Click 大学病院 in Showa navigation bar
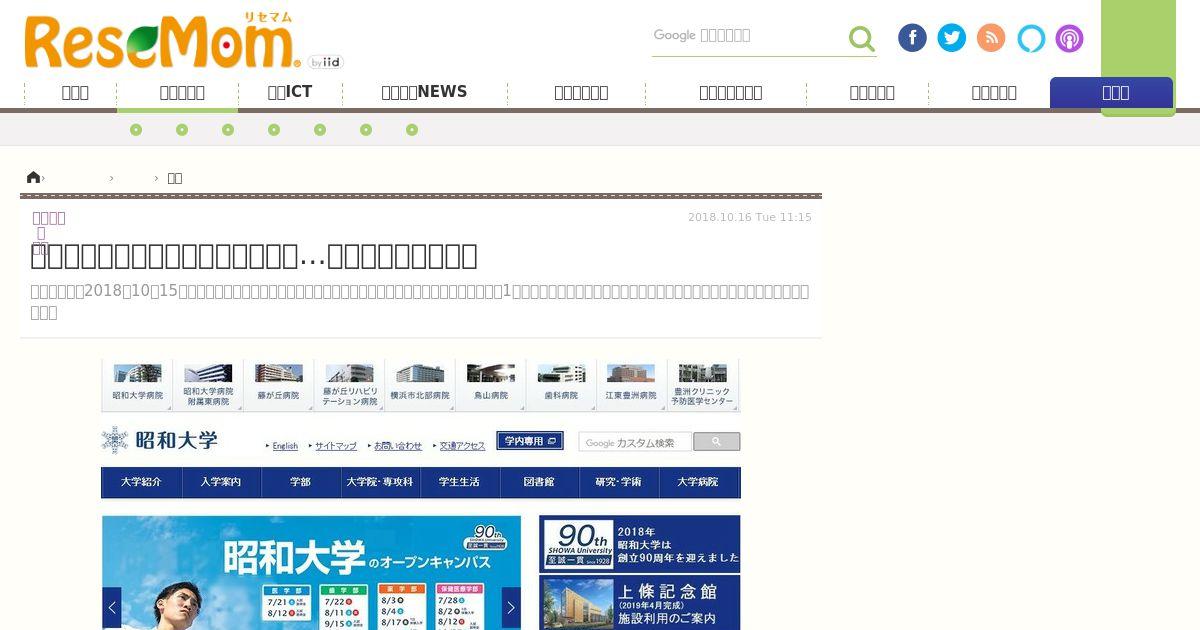The width and height of the screenshot is (1200, 630). 698,482
